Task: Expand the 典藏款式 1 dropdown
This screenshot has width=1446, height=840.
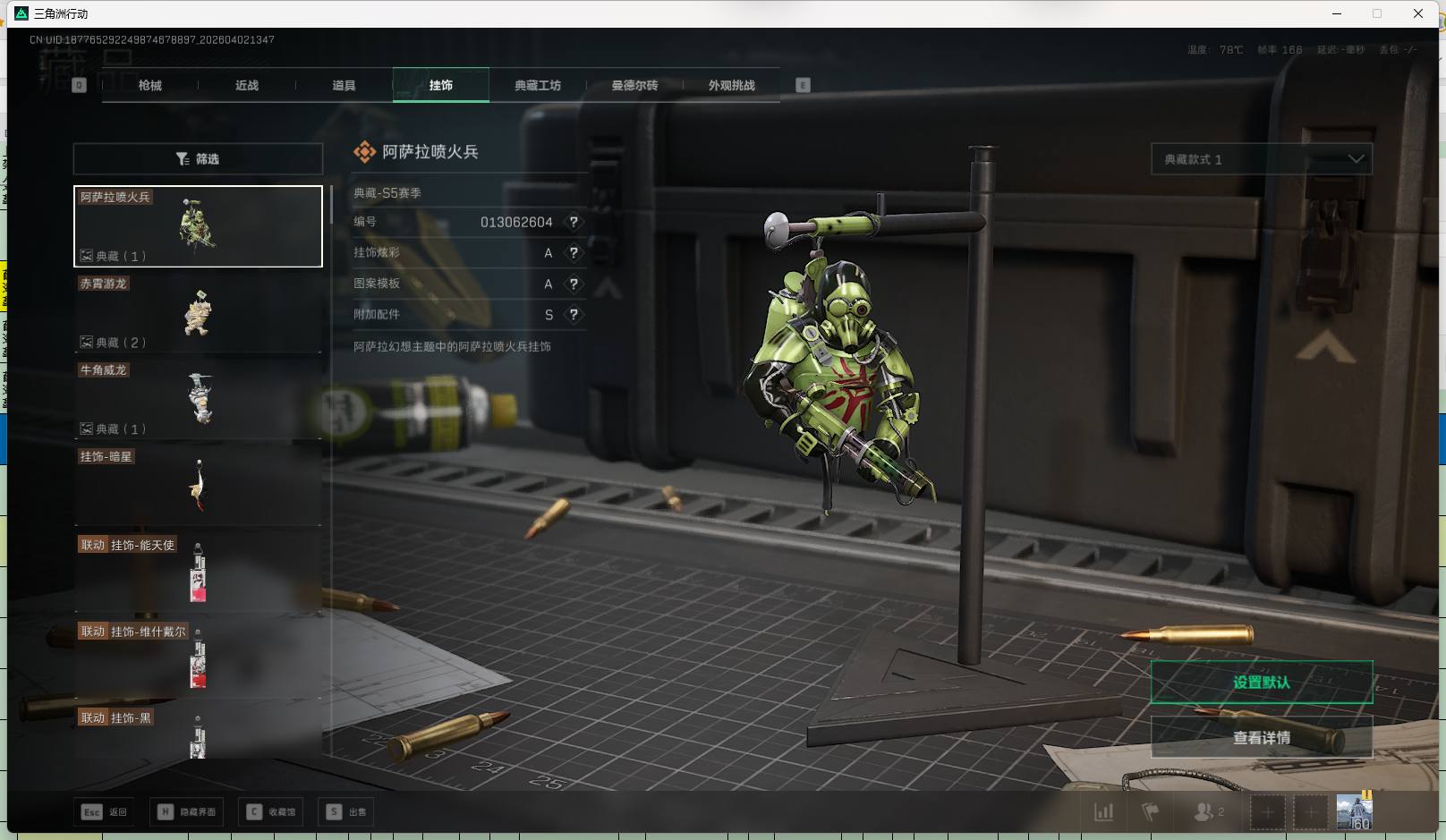Action: click(1261, 159)
